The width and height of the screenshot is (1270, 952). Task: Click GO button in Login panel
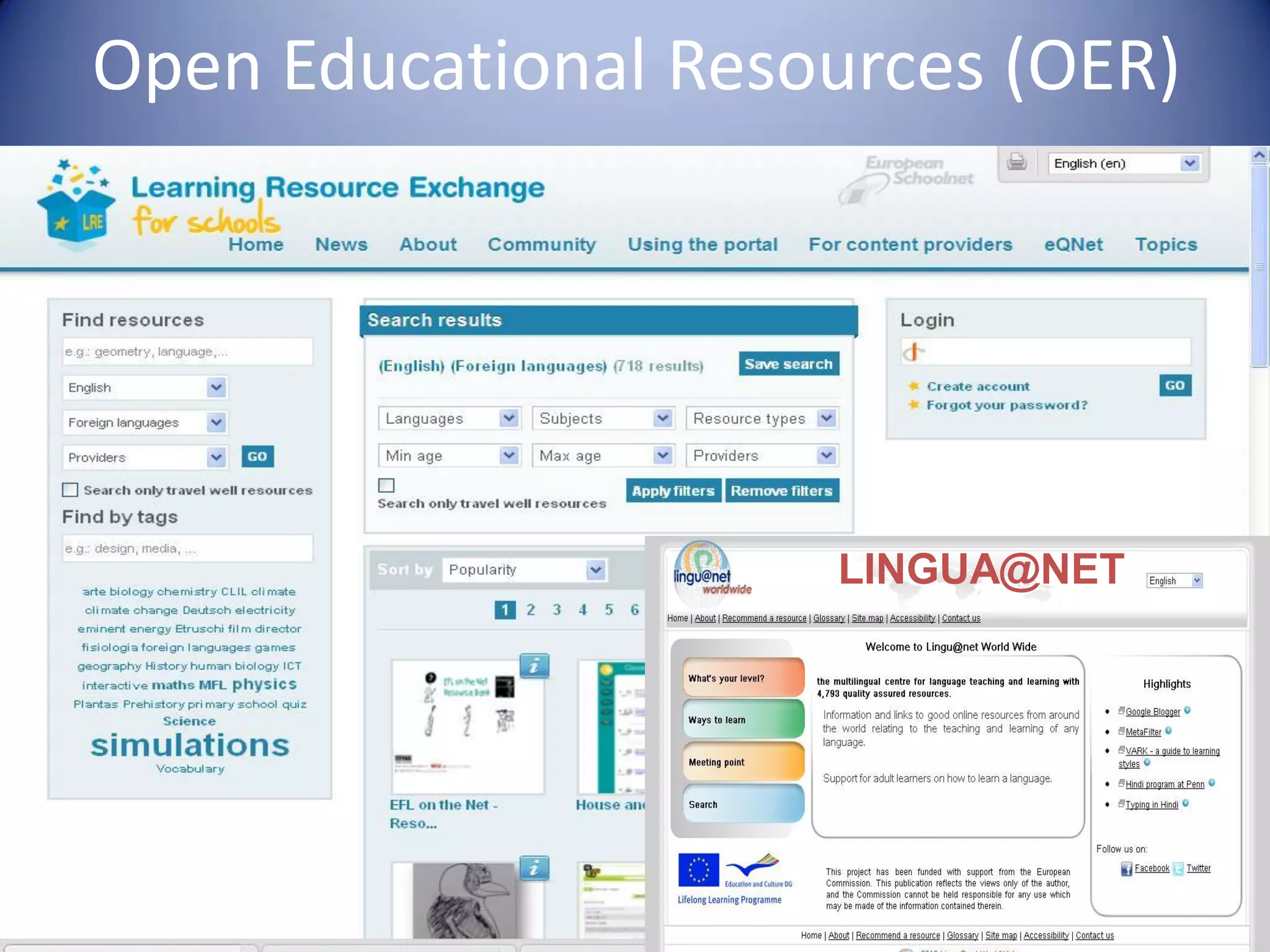pyautogui.click(x=1175, y=386)
